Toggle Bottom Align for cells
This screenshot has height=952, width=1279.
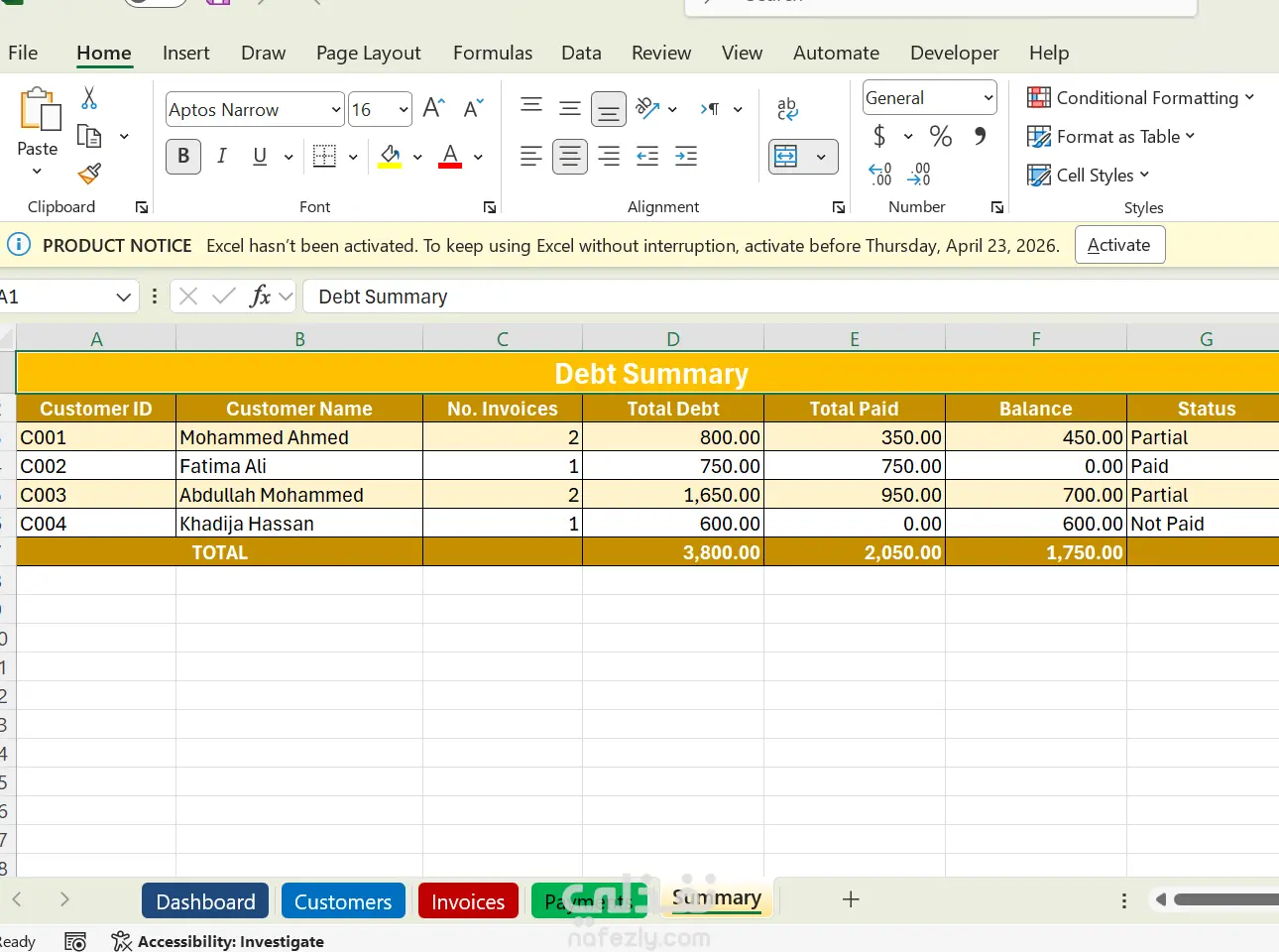tap(609, 109)
